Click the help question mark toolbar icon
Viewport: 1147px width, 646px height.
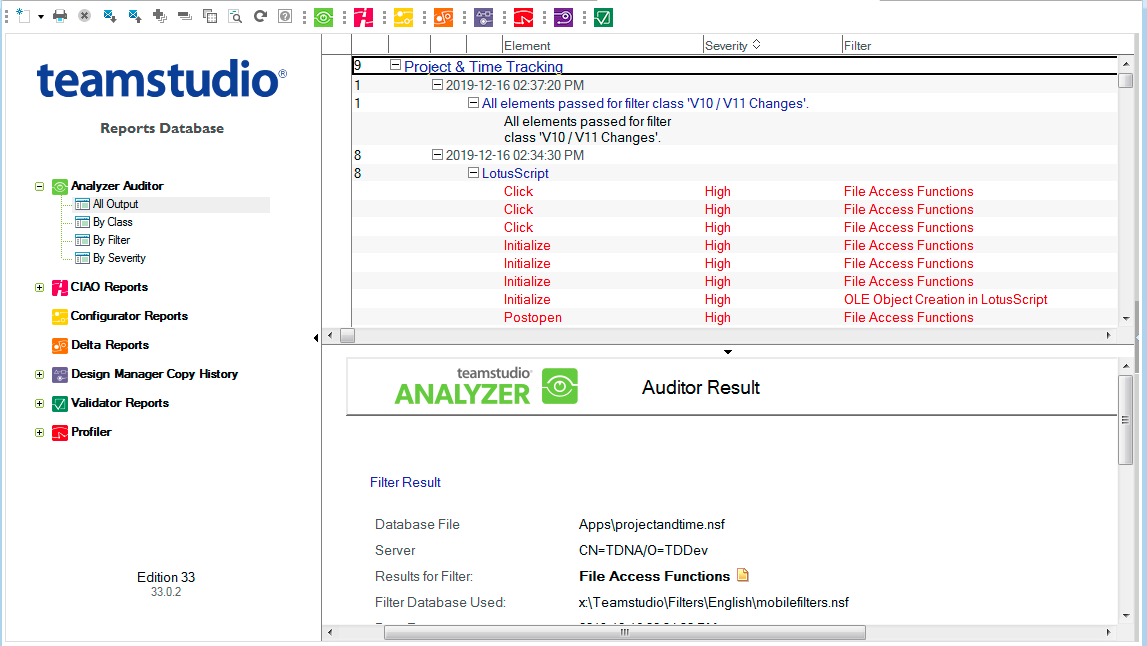(x=285, y=15)
